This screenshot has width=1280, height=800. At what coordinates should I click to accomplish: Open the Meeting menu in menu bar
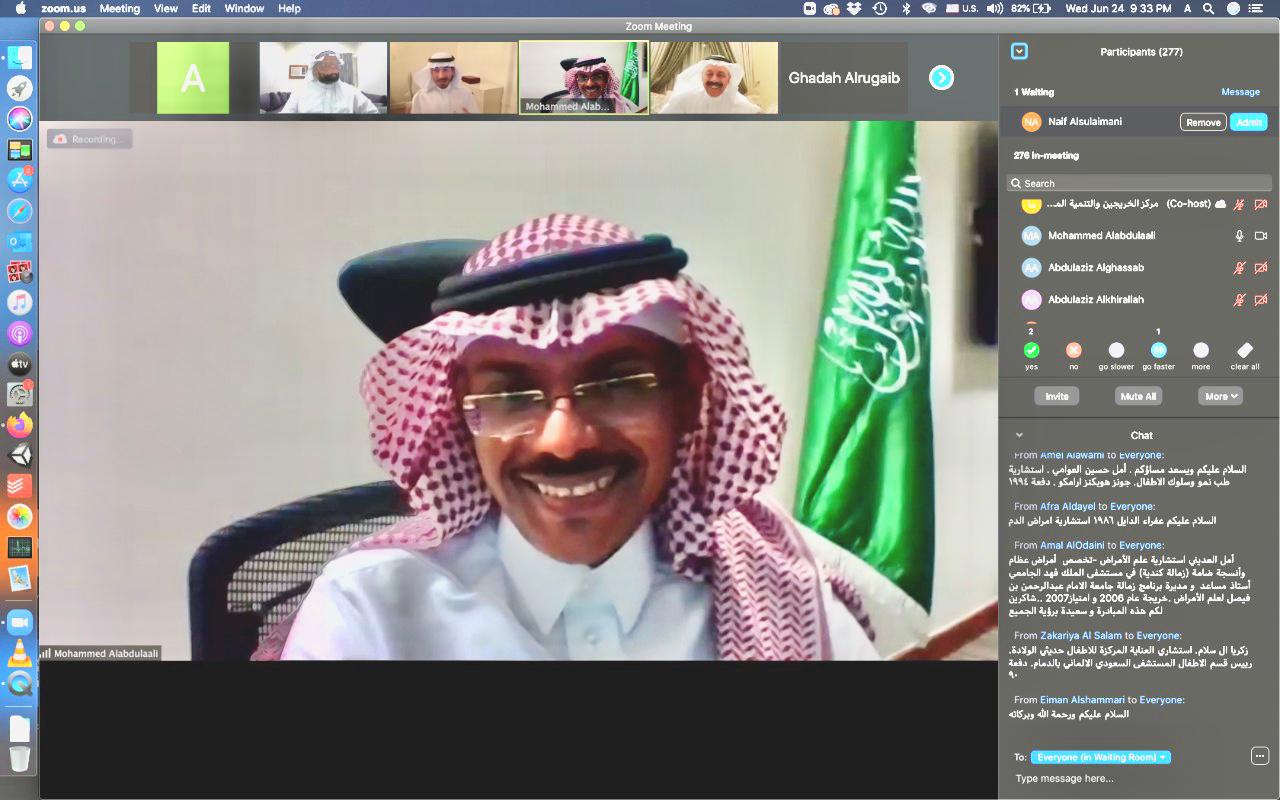119,8
